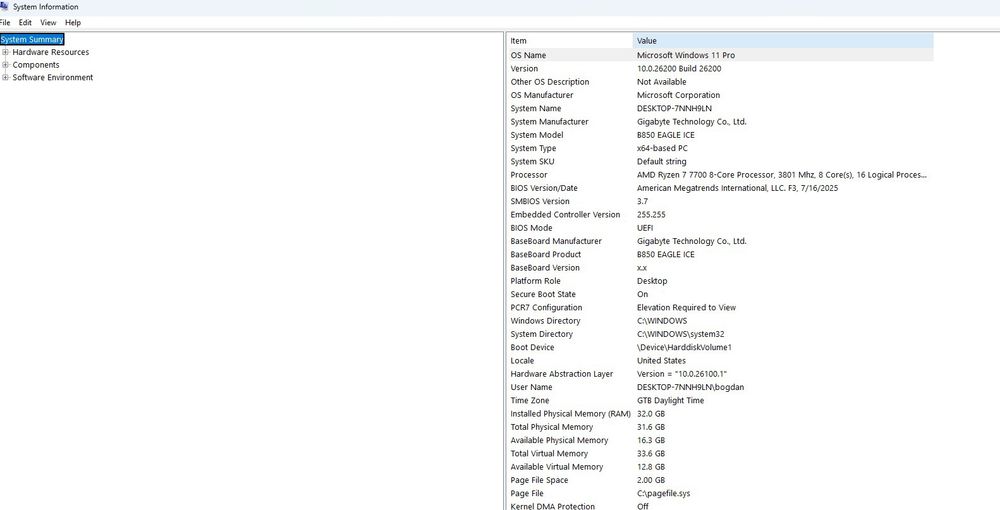Image resolution: width=1000 pixels, height=510 pixels.
Task: Click value GTB Daylight Time
Action: tap(670, 401)
